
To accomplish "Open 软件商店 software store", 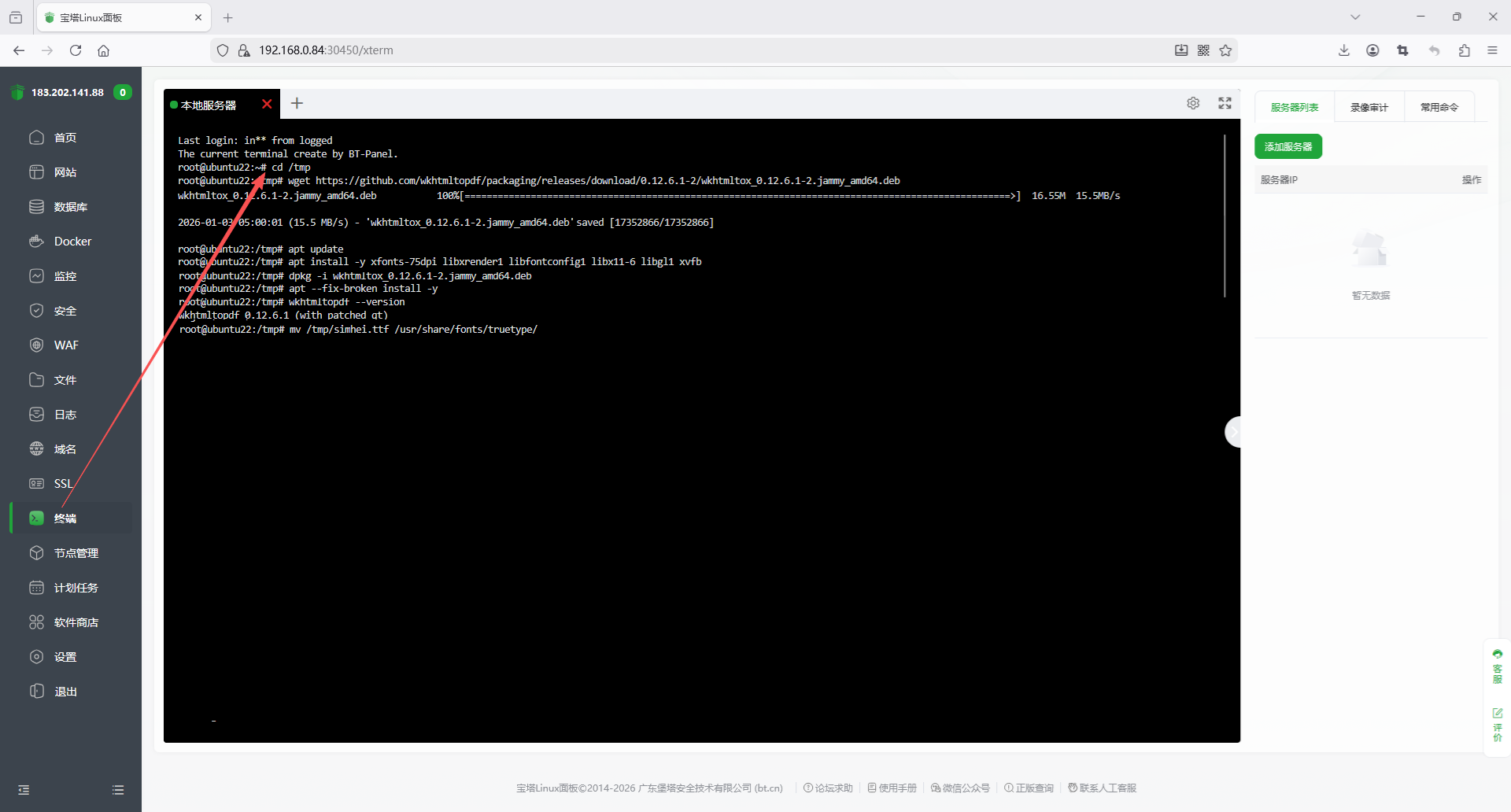I will pyautogui.click(x=76, y=622).
